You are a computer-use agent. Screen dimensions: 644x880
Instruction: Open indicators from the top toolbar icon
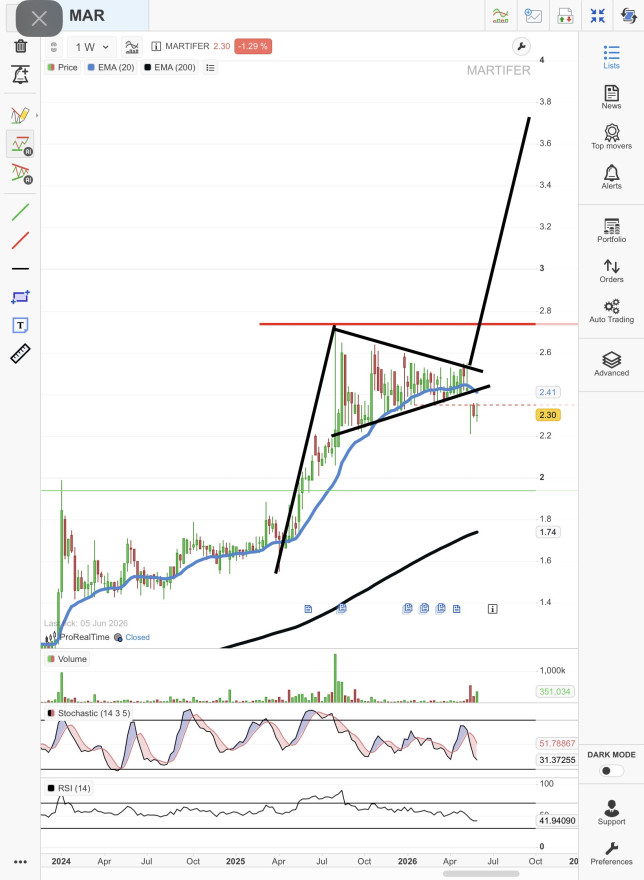click(500, 16)
